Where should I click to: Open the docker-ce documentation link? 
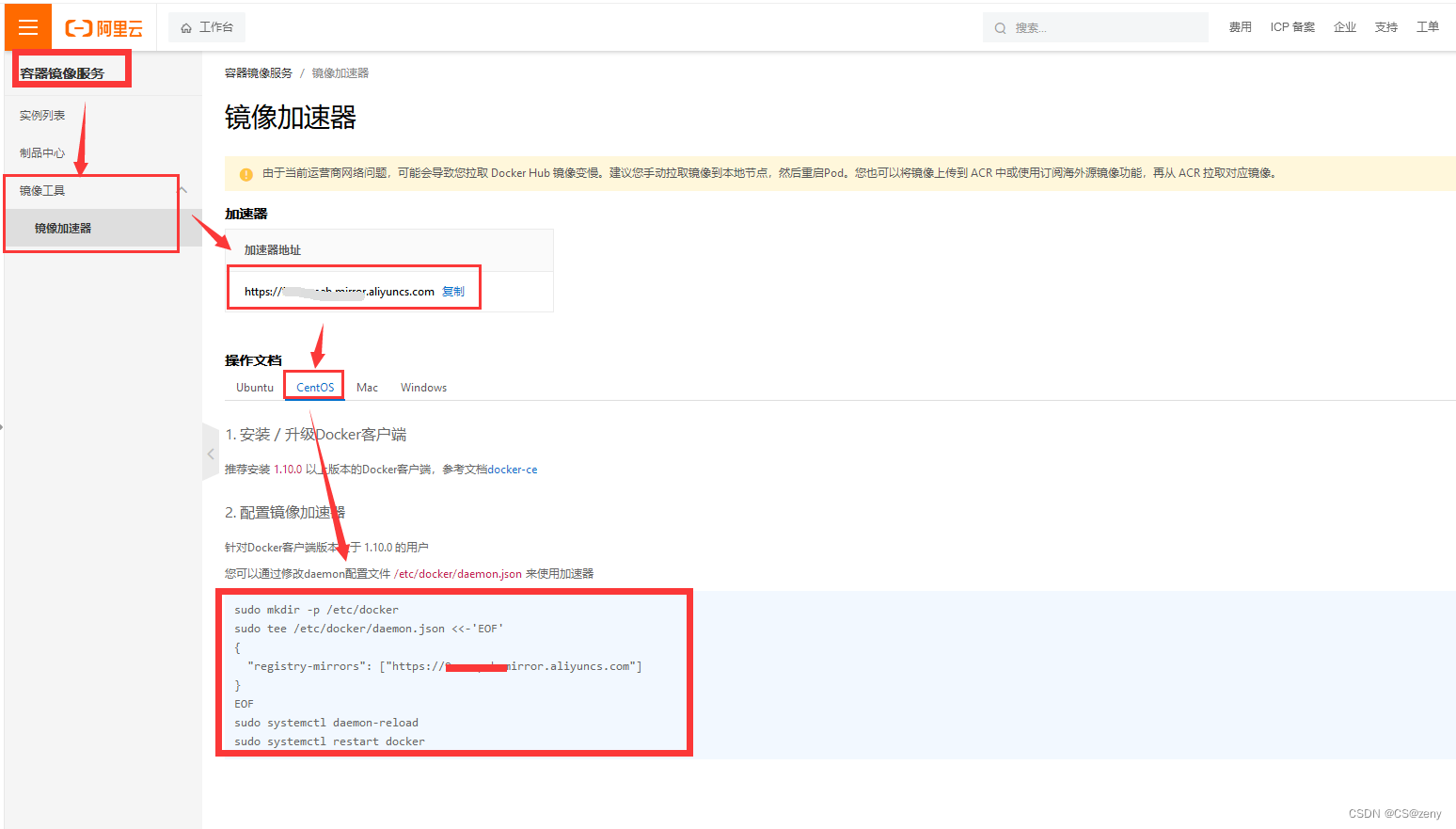[x=513, y=470]
